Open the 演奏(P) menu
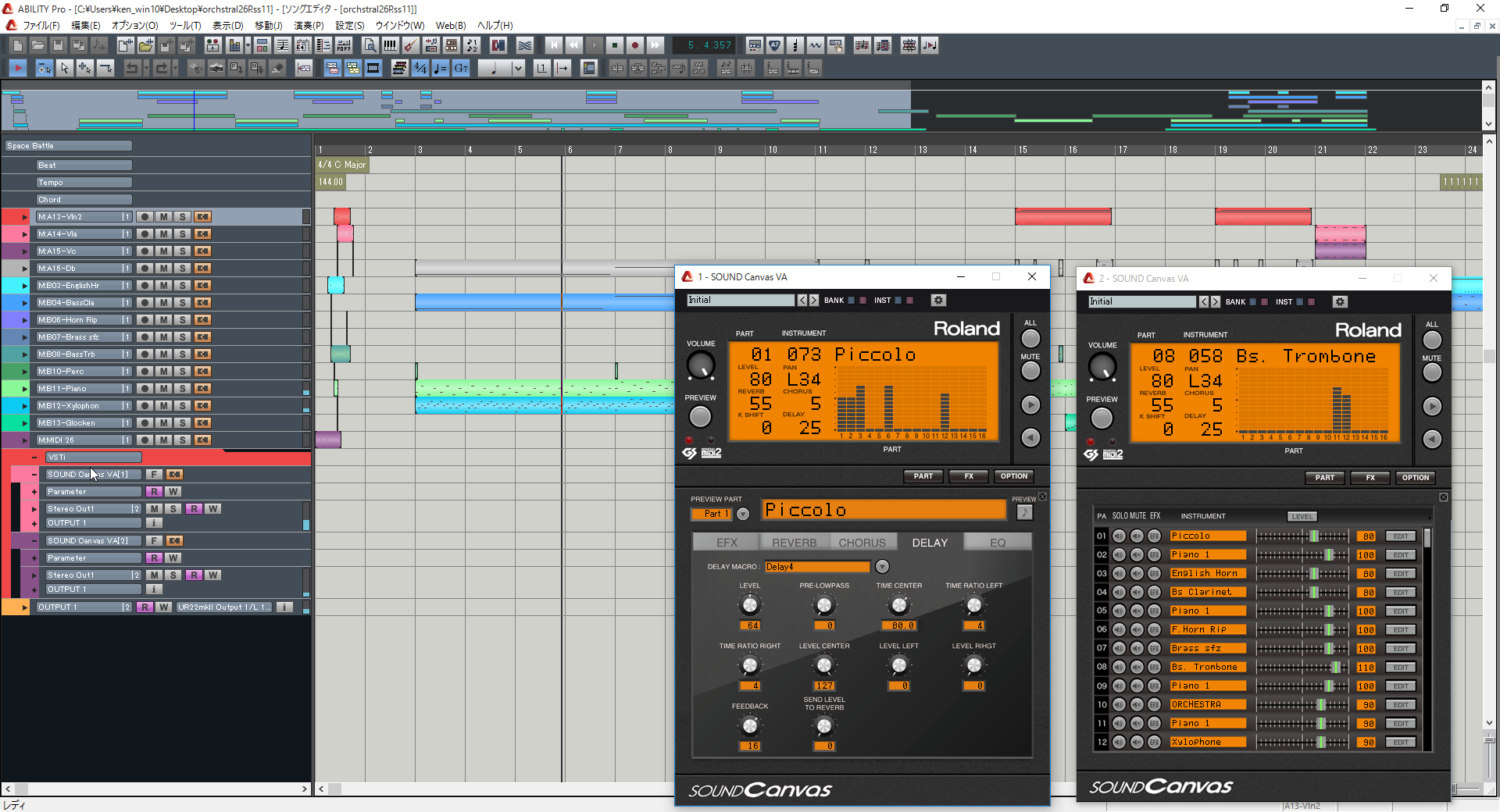Viewport: 1500px width, 812px height. [x=309, y=26]
